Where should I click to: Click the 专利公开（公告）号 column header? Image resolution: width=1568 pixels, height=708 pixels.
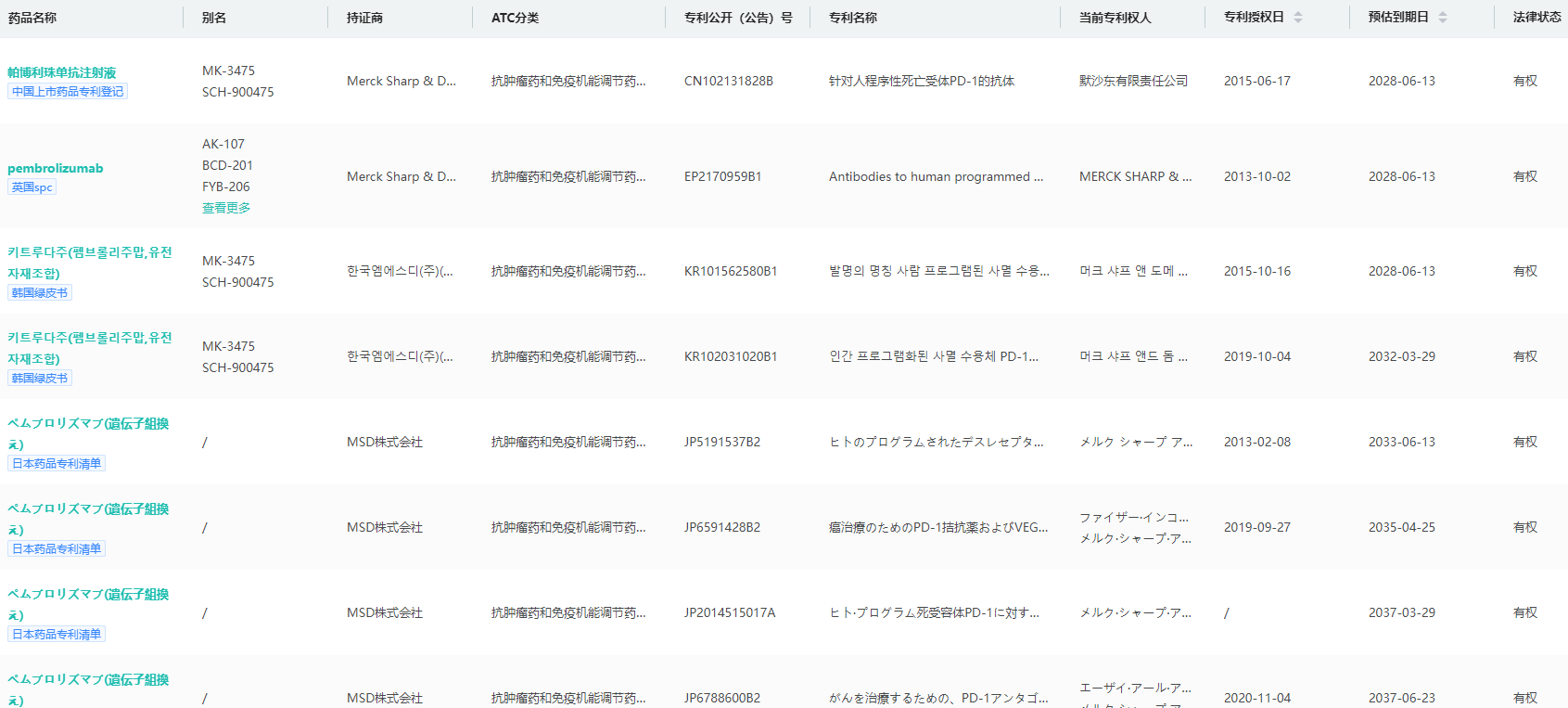tap(738, 18)
